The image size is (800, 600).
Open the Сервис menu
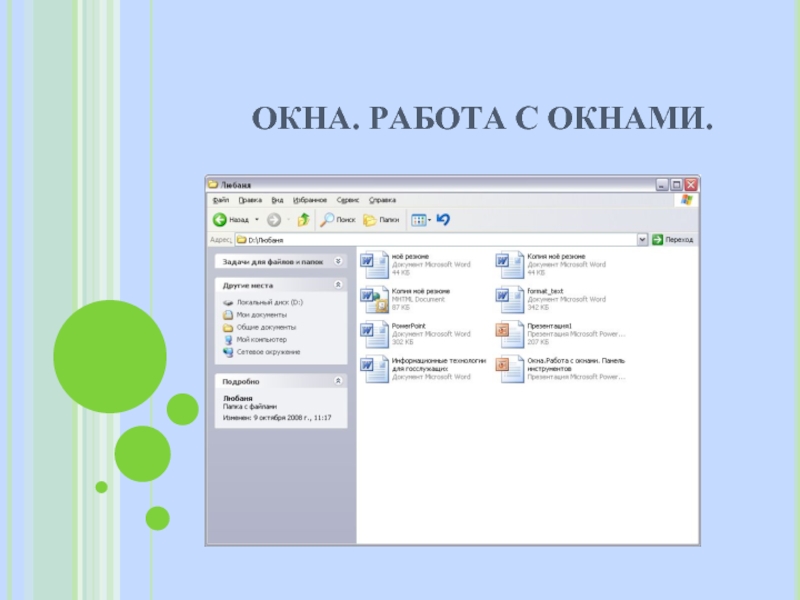[347, 200]
